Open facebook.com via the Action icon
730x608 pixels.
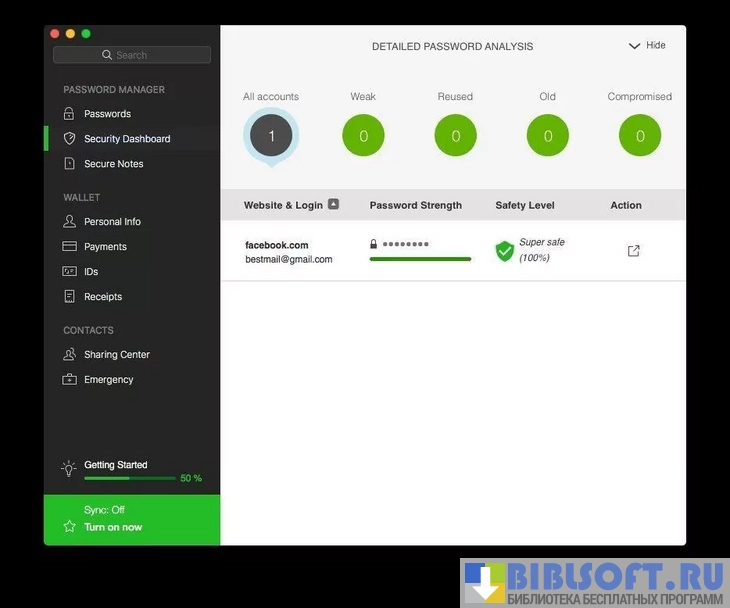(x=633, y=251)
